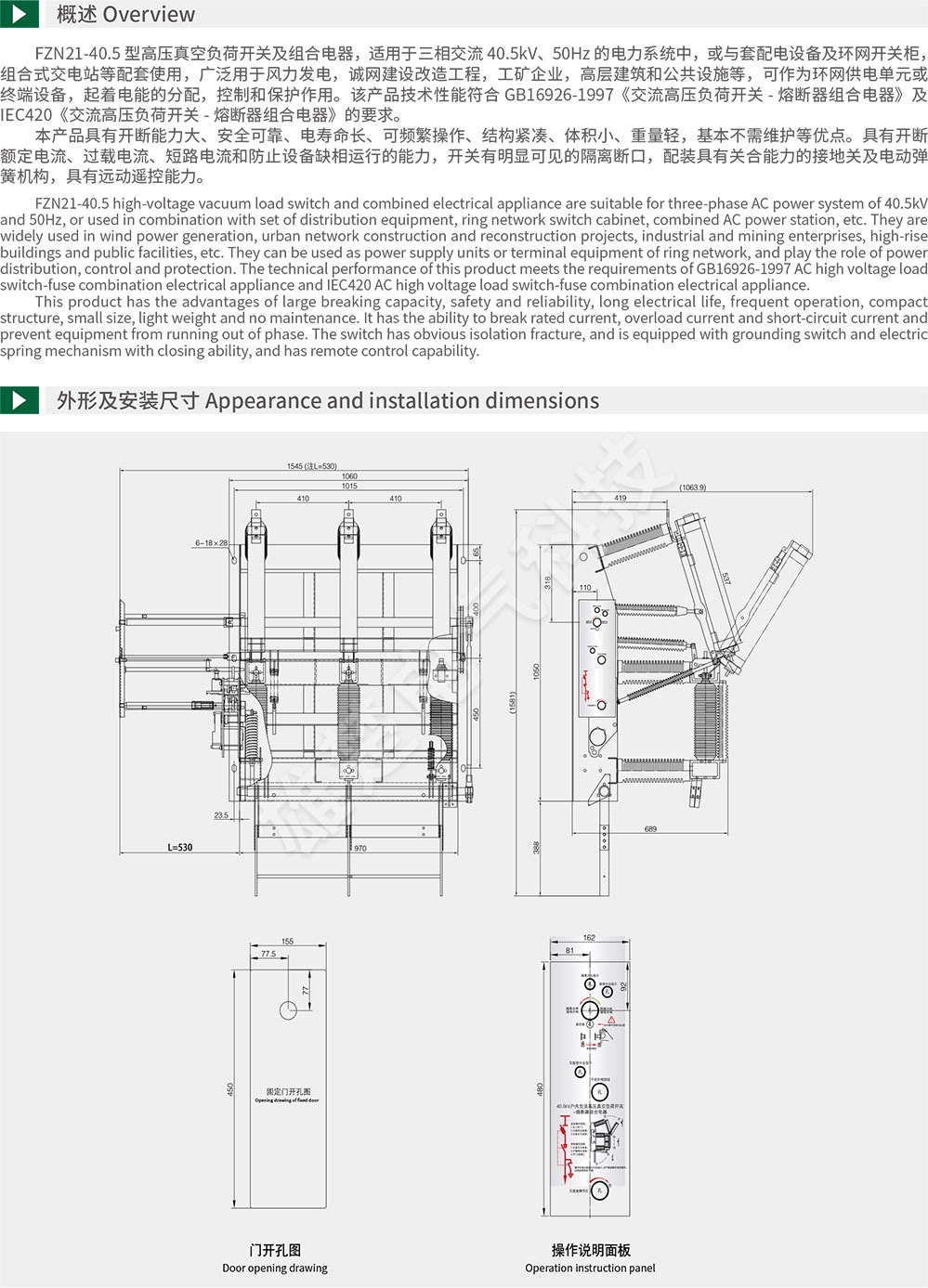Click the Chinese overview paragraph starting FZN21-40.5
Image resolution: width=928 pixels, height=1288 pixels.
(464, 84)
